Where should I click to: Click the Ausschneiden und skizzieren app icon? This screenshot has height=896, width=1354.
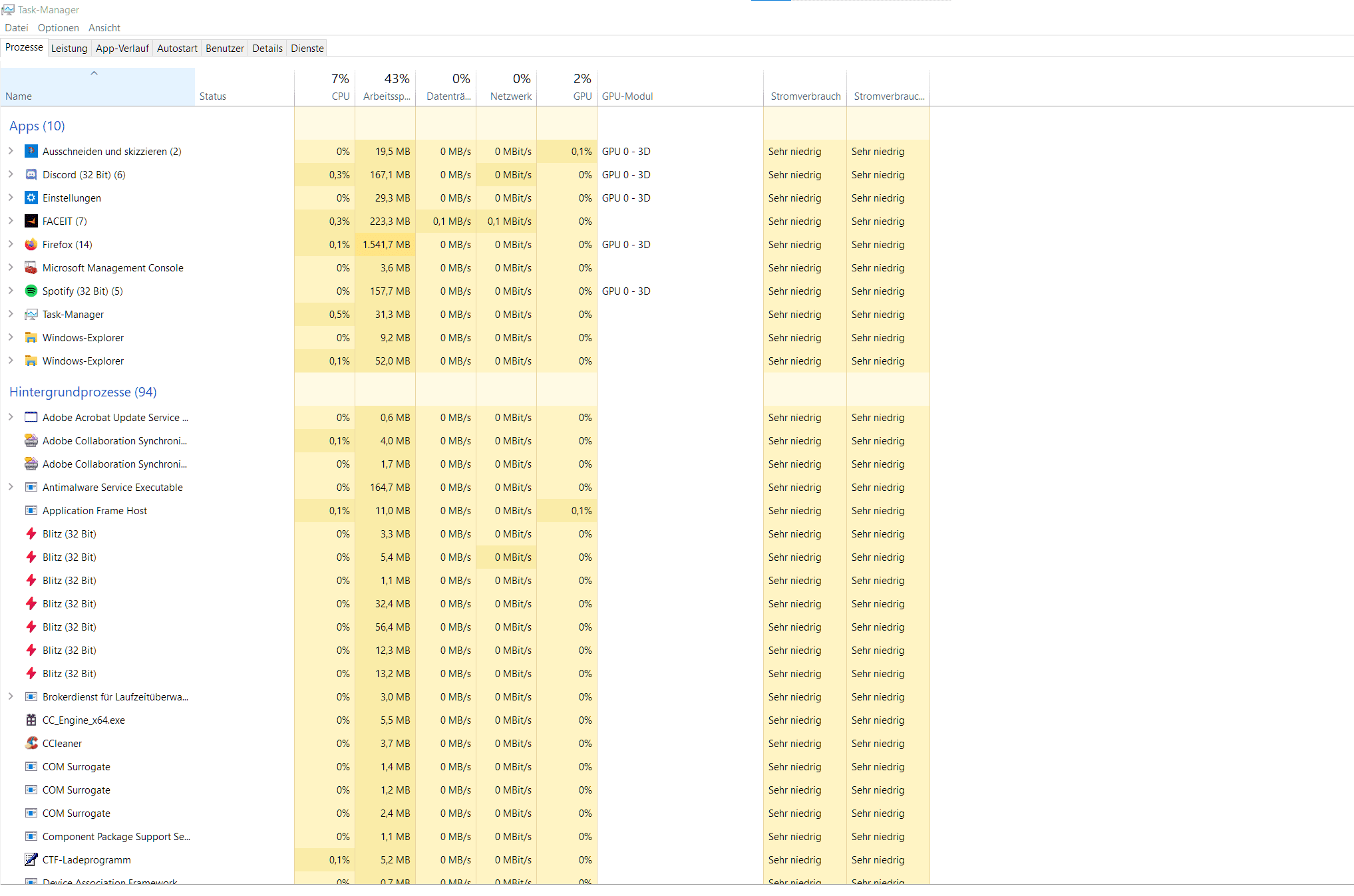click(31, 151)
